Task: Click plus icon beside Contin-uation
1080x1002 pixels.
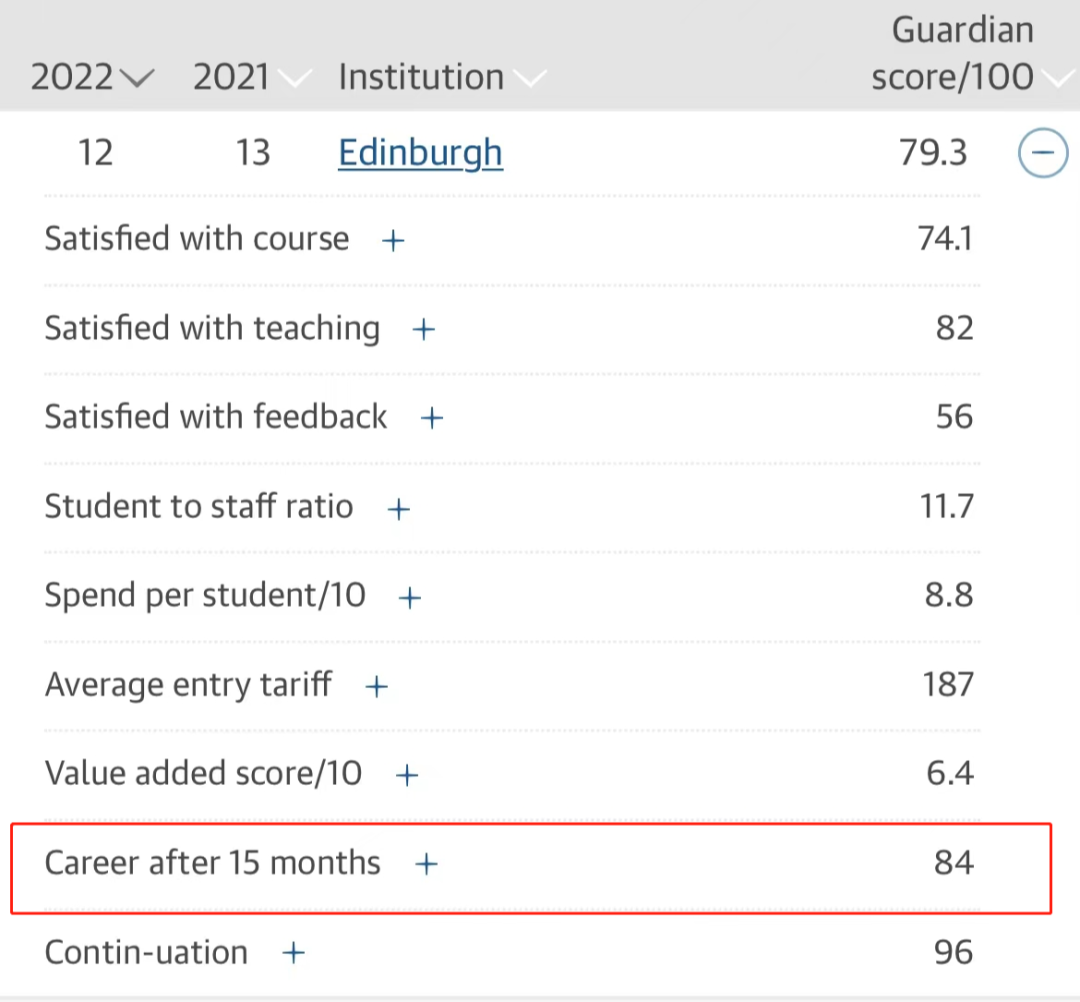Action: [x=293, y=954]
